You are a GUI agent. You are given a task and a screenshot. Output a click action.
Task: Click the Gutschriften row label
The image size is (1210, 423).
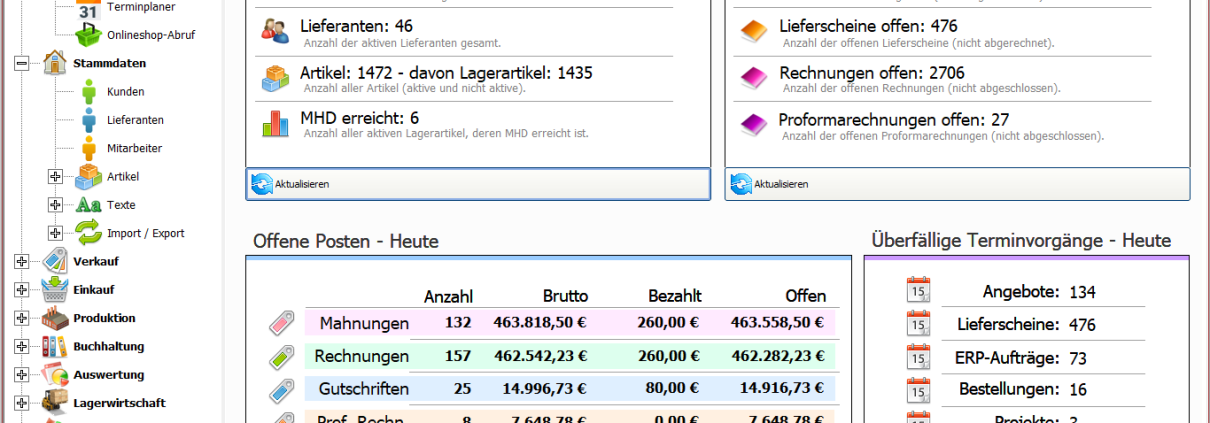(x=364, y=389)
